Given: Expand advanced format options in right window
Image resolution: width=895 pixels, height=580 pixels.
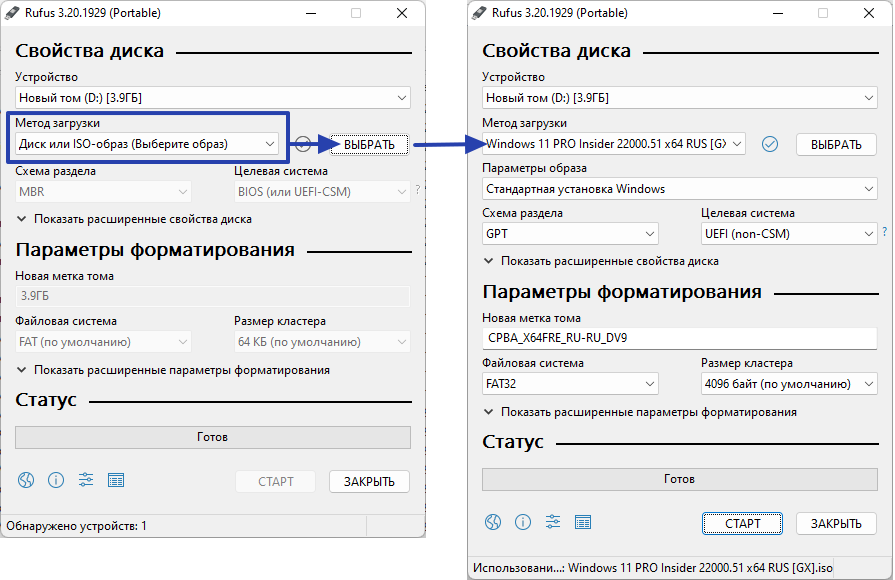Looking at the screenshot, I should (640, 412).
